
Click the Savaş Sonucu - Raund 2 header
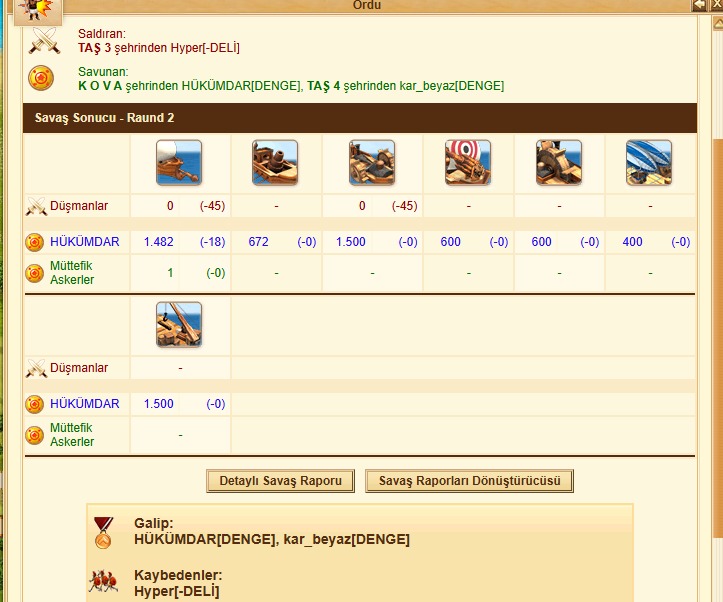pos(360,118)
